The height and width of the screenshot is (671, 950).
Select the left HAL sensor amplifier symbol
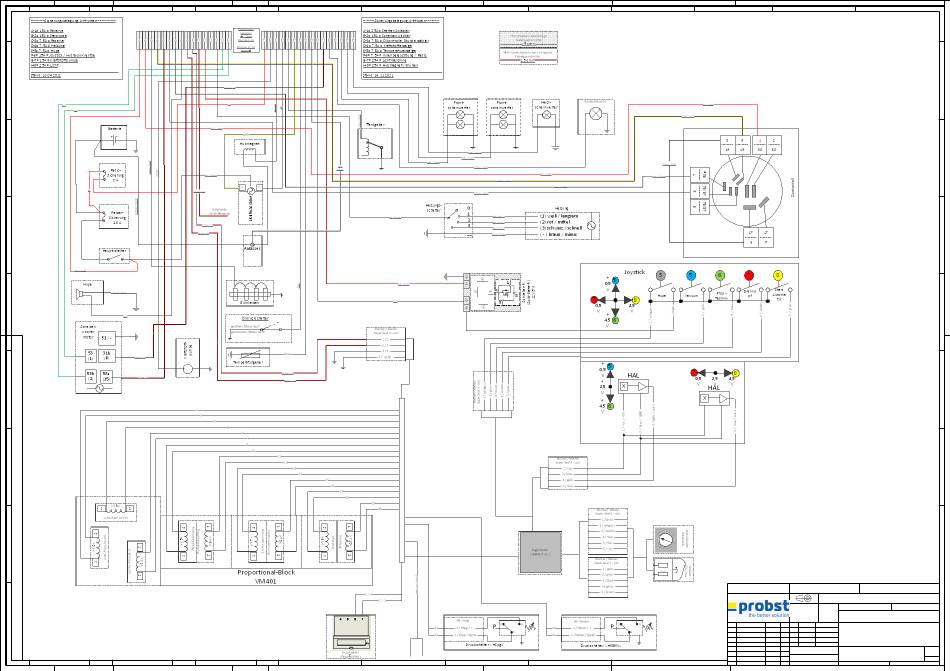click(634, 386)
